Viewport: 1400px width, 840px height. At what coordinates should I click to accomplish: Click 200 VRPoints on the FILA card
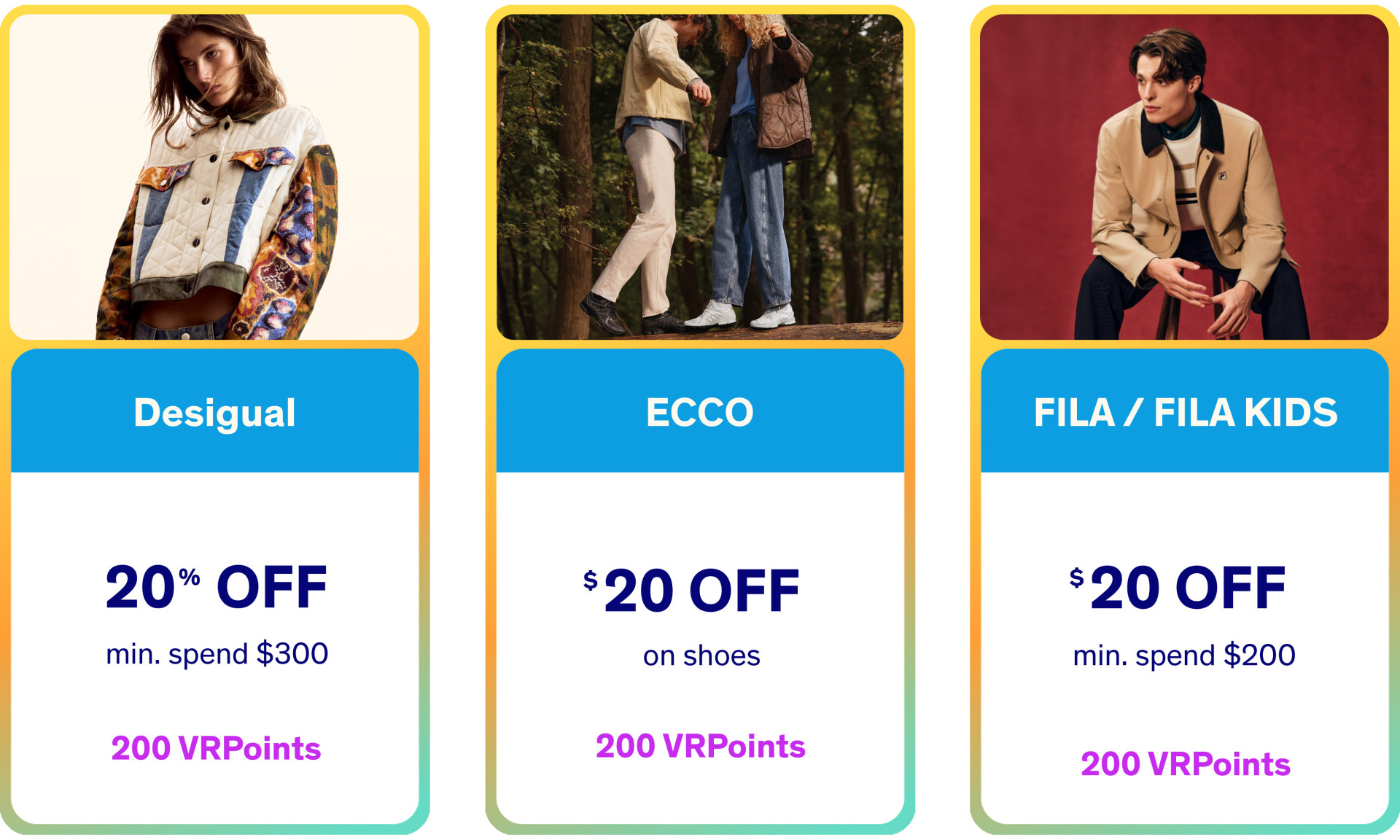tap(1185, 764)
